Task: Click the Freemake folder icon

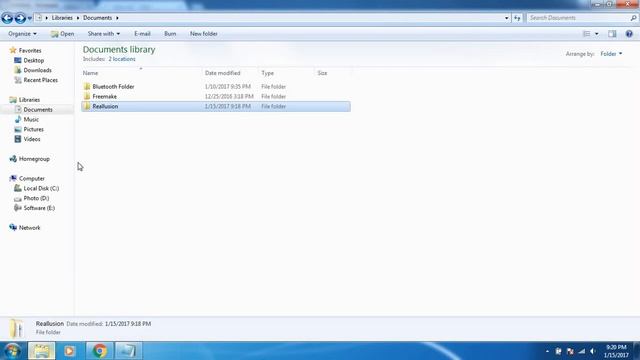Action: (x=87, y=96)
